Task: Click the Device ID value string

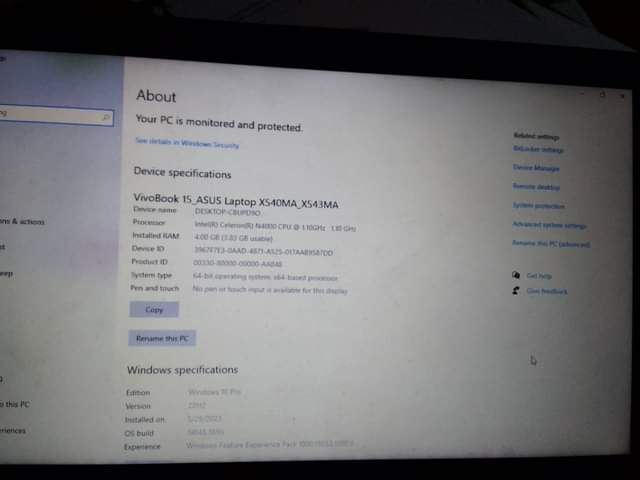Action: tap(263, 251)
